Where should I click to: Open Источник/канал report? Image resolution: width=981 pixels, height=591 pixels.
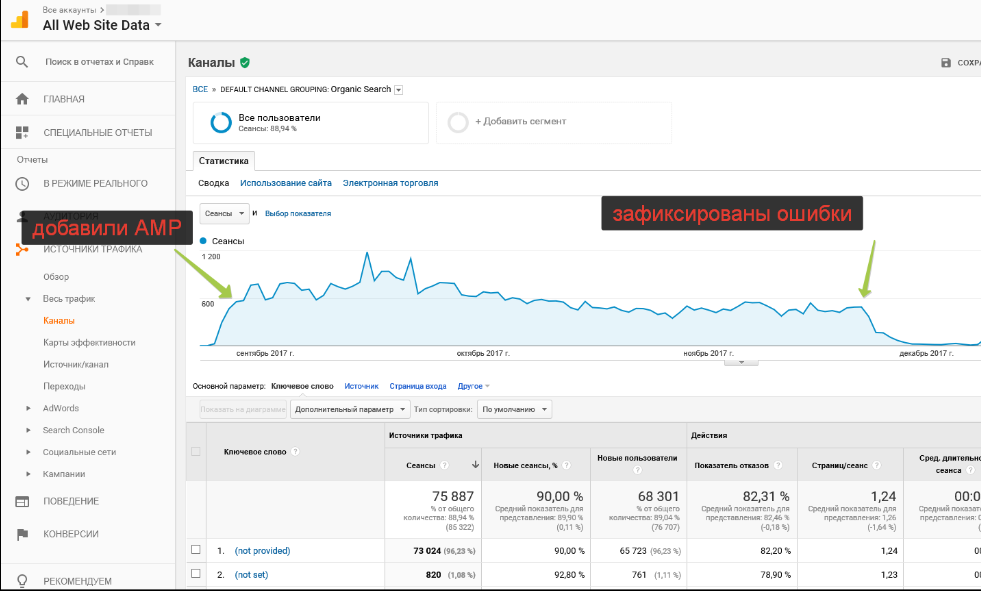pyautogui.click(x=75, y=365)
